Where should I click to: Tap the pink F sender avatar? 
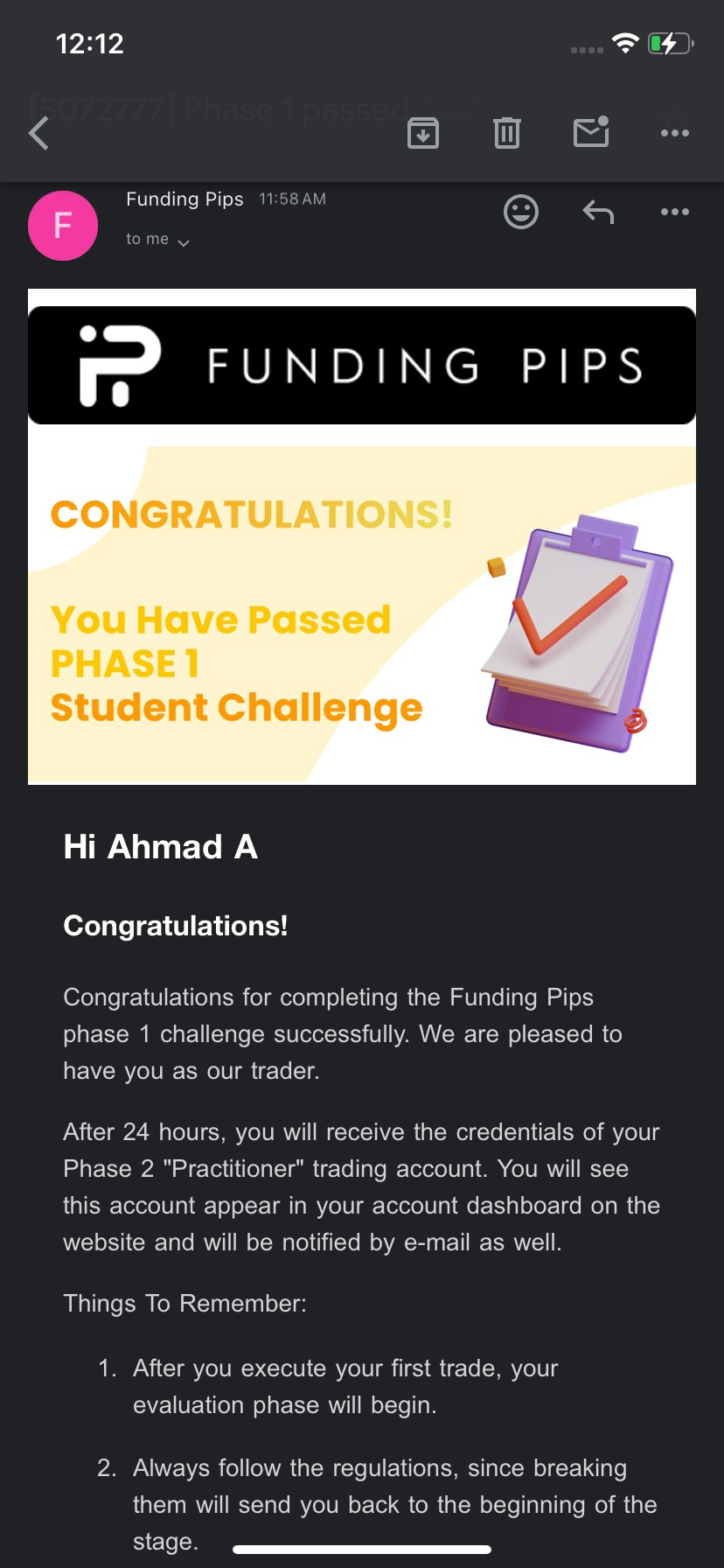[x=63, y=226]
